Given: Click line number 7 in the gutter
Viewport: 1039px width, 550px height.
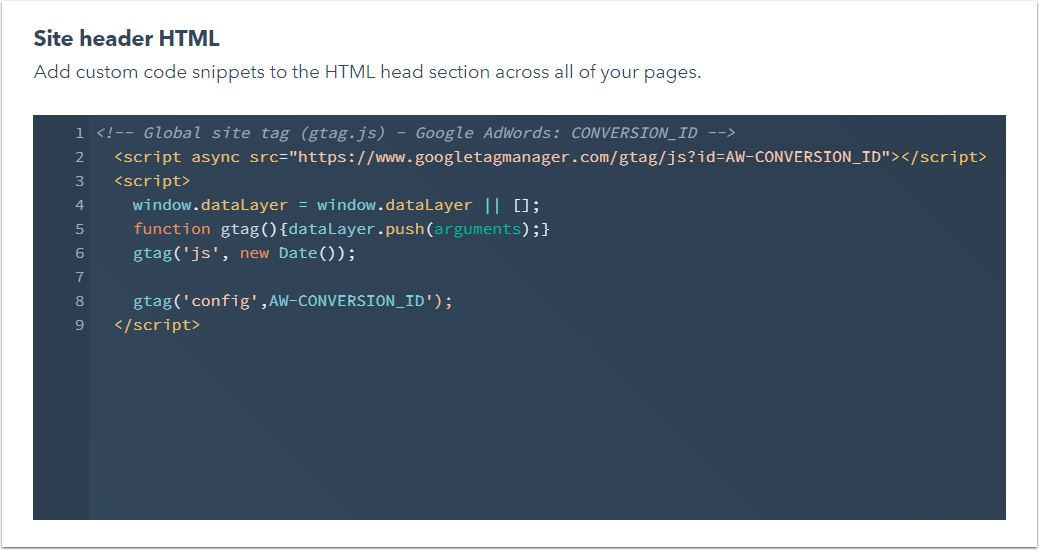Looking at the screenshot, I should 79,277.
